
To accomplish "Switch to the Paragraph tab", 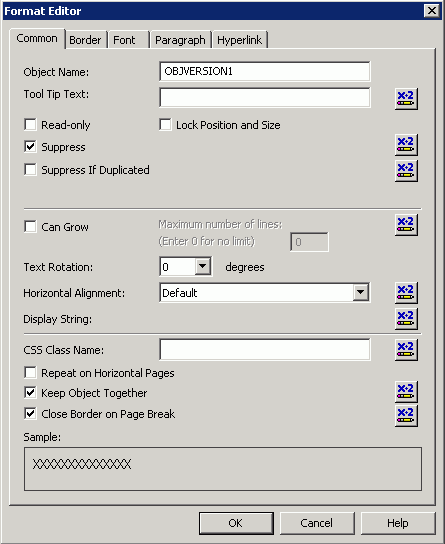I will (x=180, y=40).
